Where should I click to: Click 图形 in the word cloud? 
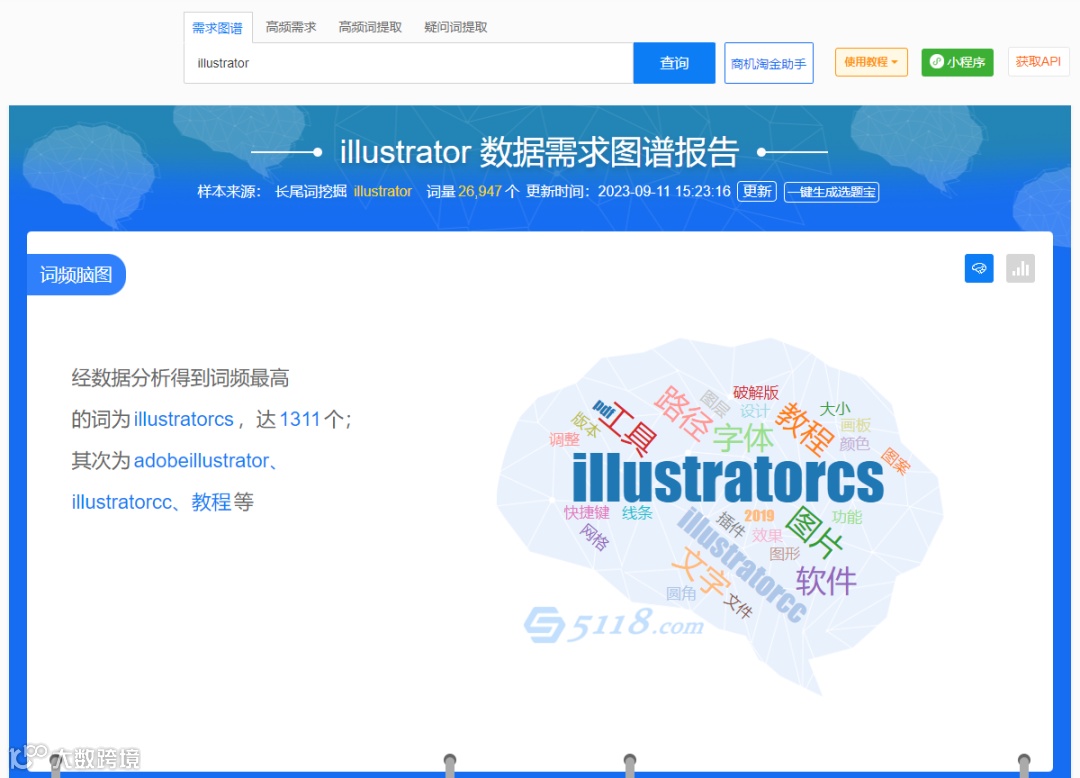tap(785, 554)
